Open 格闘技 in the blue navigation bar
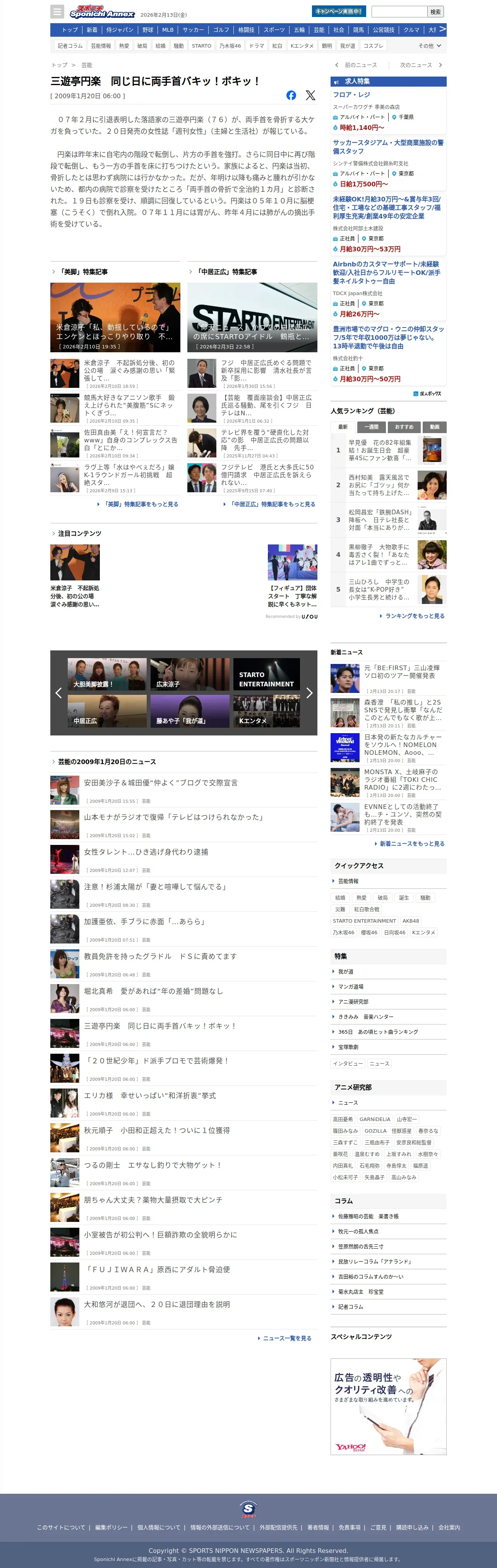 (246, 30)
